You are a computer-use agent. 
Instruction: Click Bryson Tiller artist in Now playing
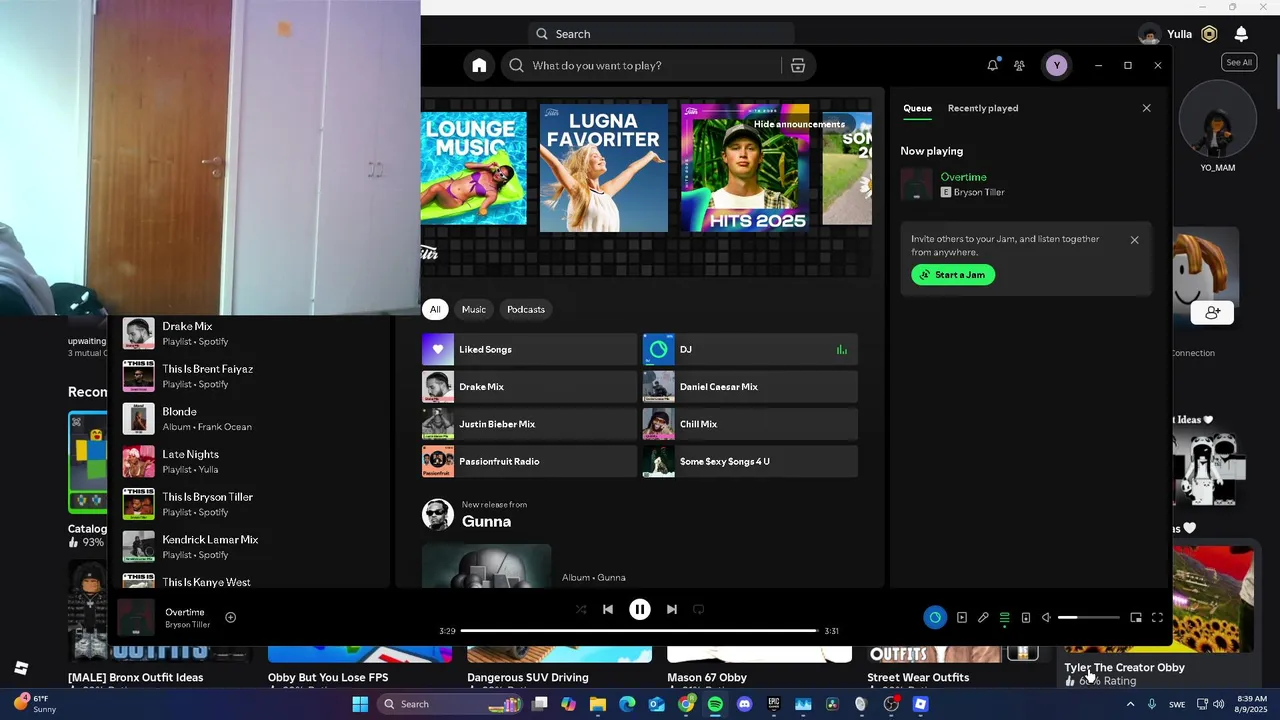coord(979,192)
